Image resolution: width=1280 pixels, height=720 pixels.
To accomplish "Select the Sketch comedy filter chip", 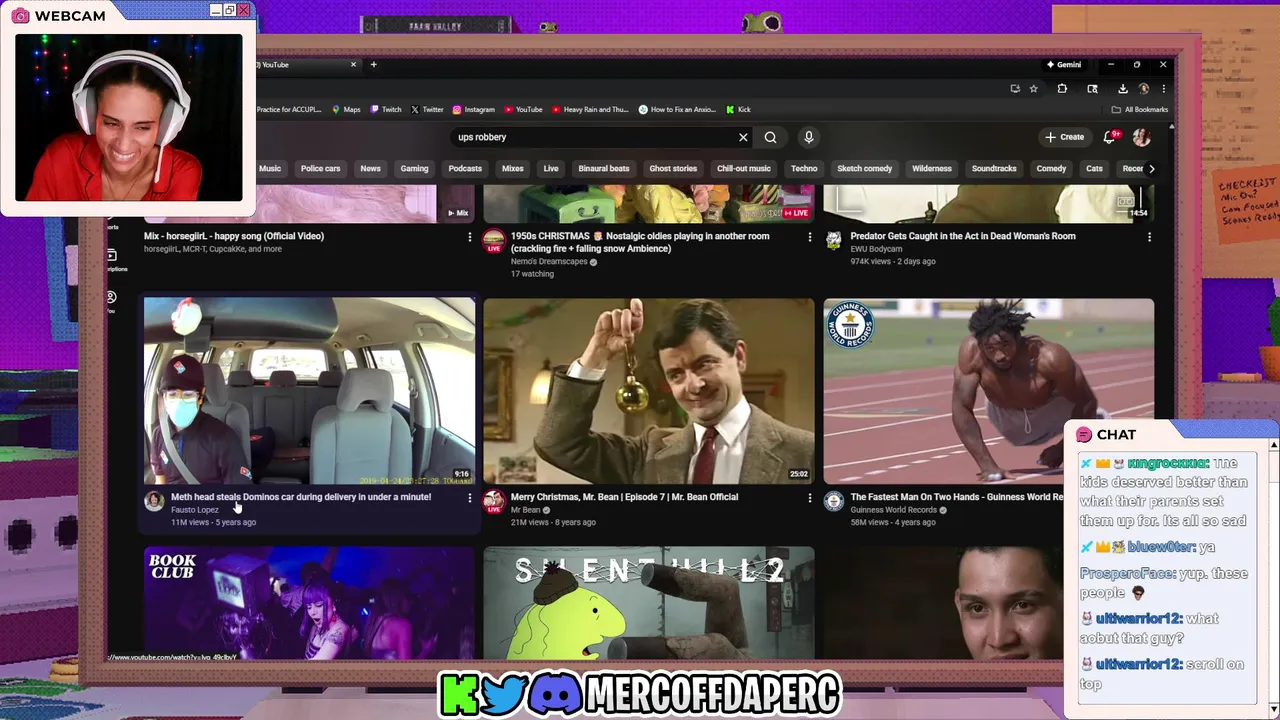I will pyautogui.click(x=864, y=169).
